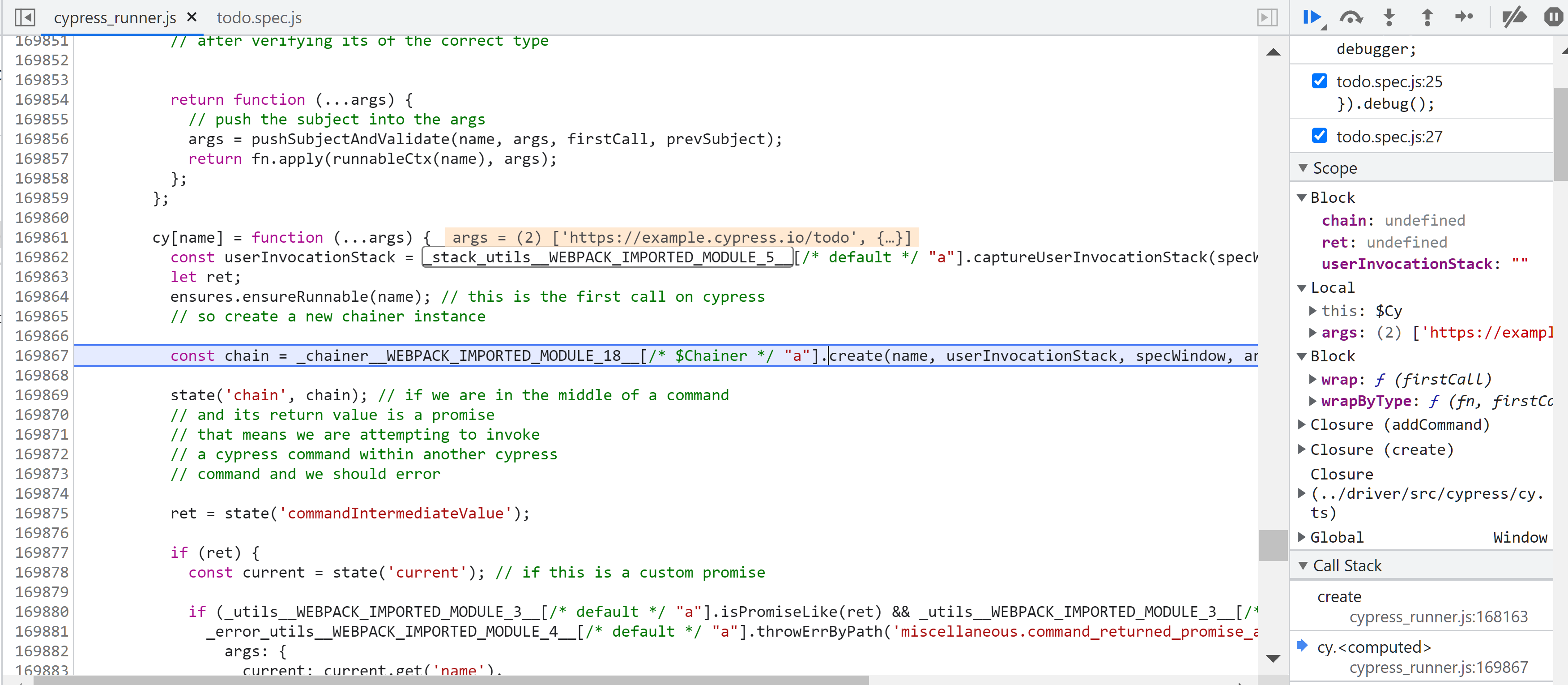The image size is (1568, 685).
Task: Switch to todo.spec.js tab
Action: coord(259,17)
